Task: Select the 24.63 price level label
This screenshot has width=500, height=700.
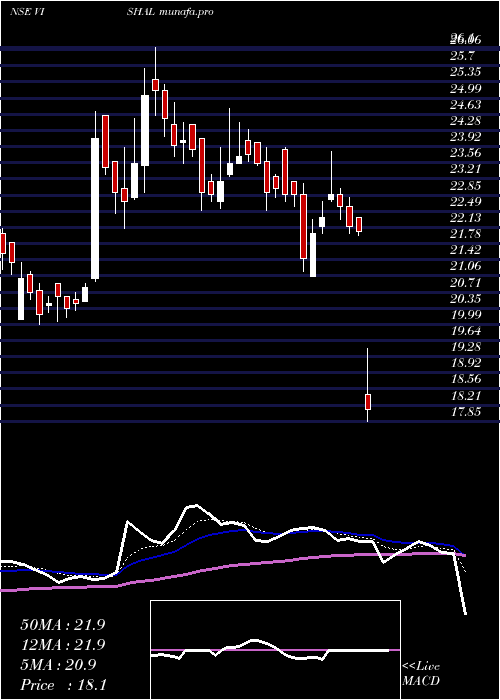Action: point(466,104)
